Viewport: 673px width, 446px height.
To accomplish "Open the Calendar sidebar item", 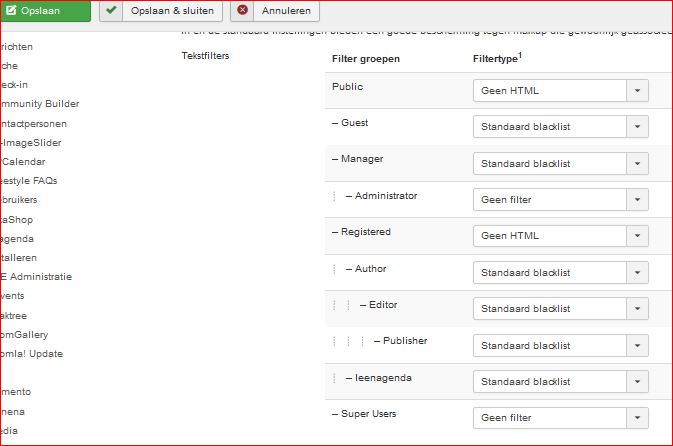I will 23,162.
